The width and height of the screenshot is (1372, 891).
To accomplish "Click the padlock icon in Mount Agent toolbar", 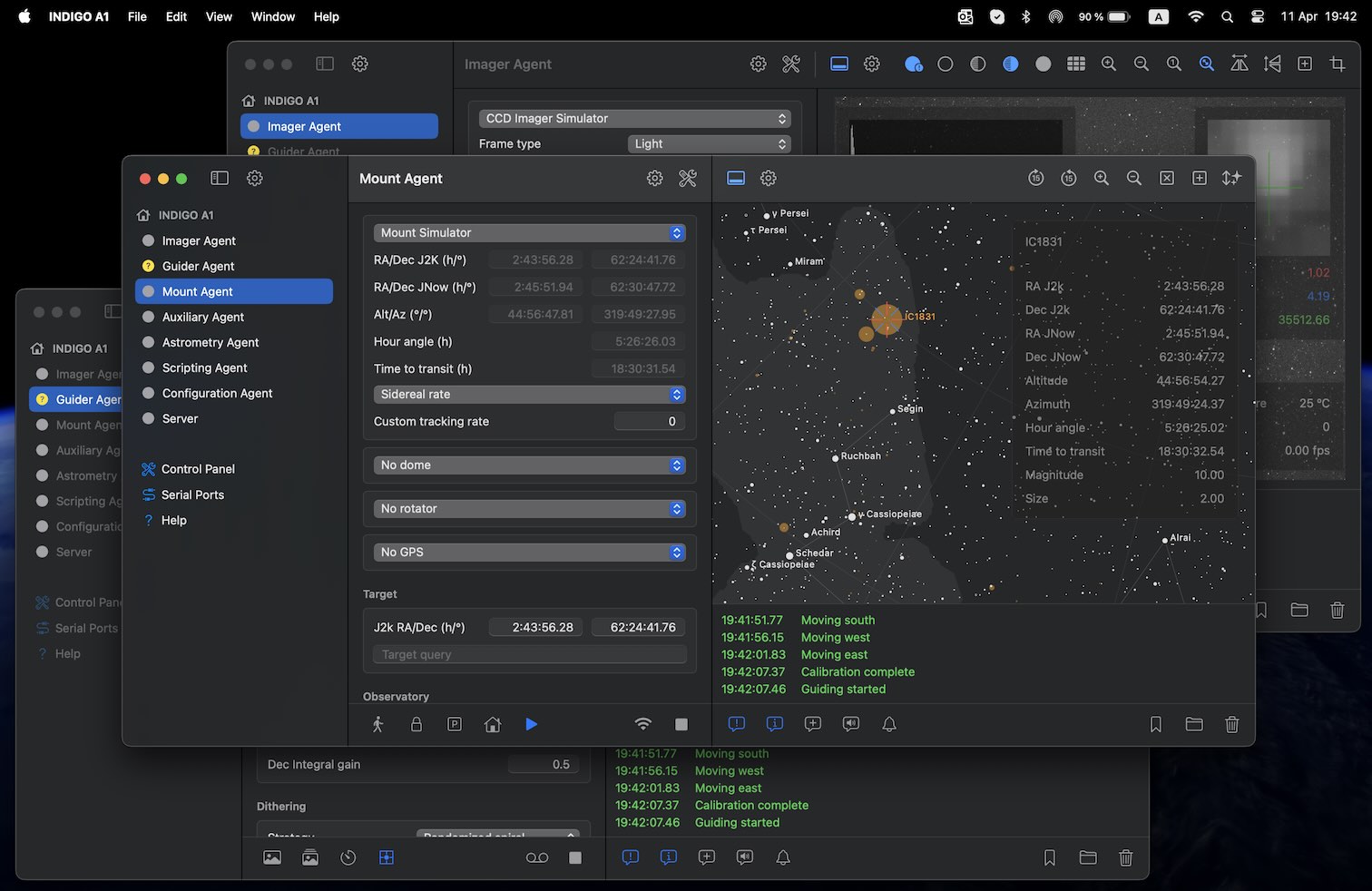I will click(x=416, y=724).
